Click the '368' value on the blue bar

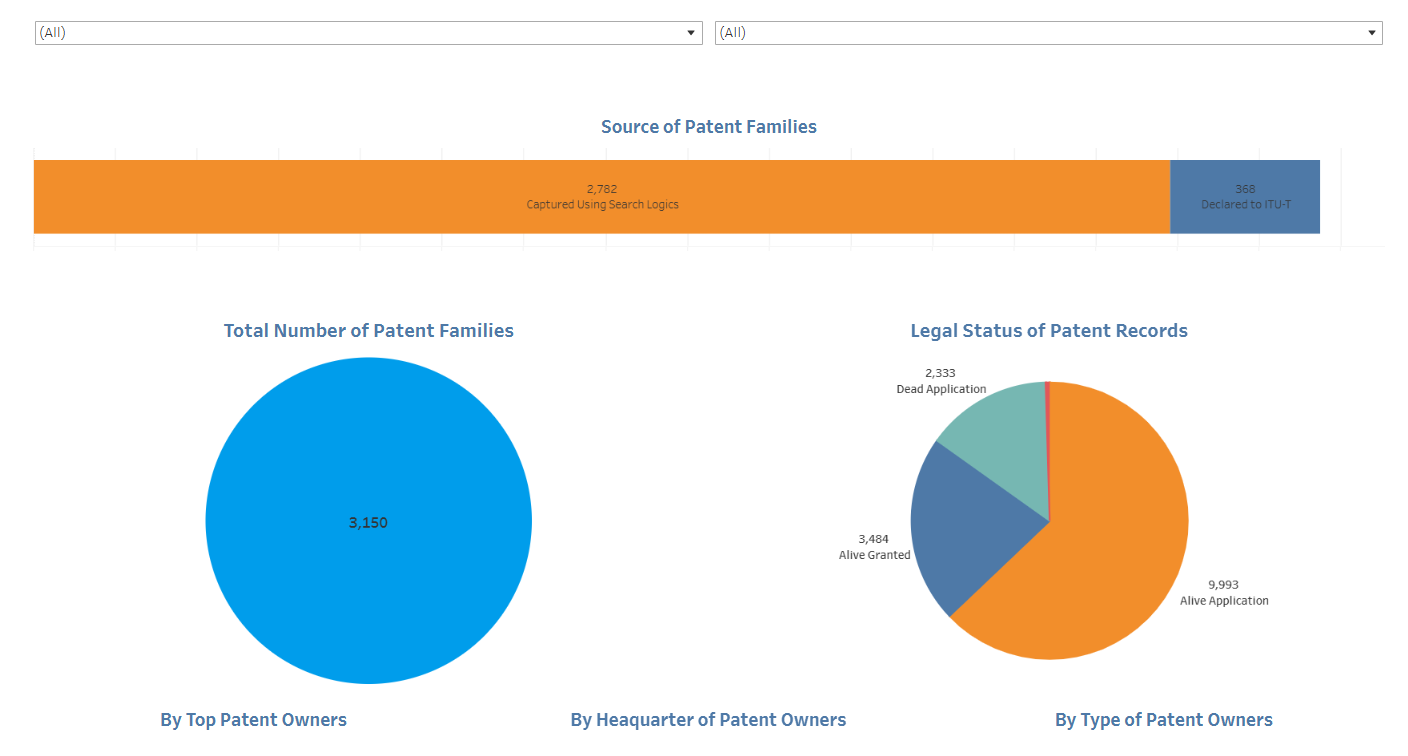(x=1245, y=189)
